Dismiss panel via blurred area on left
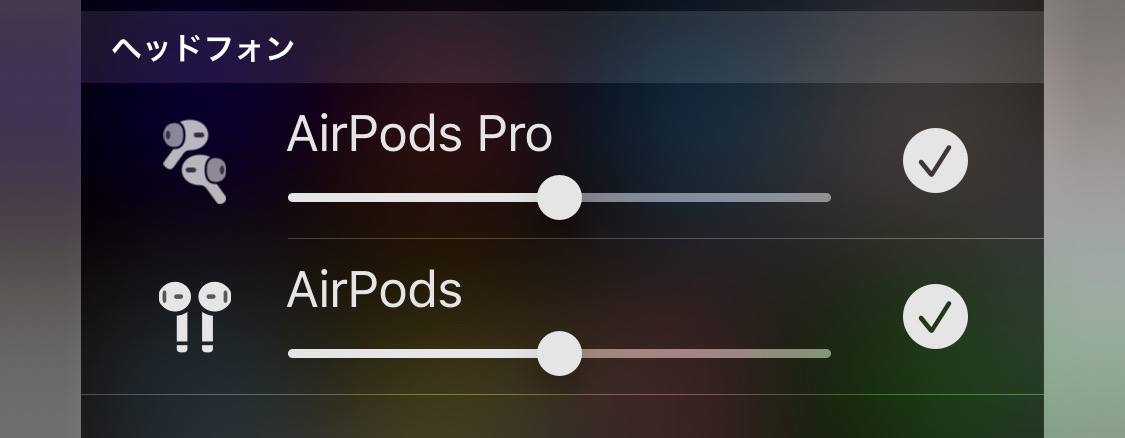 (x=40, y=219)
